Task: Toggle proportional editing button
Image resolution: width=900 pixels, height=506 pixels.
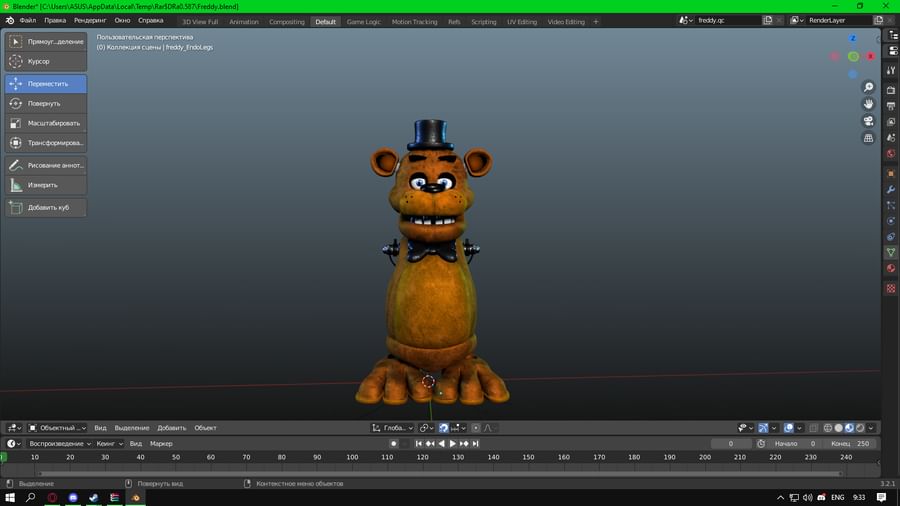Action: pyautogui.click(x=476, y=428)
